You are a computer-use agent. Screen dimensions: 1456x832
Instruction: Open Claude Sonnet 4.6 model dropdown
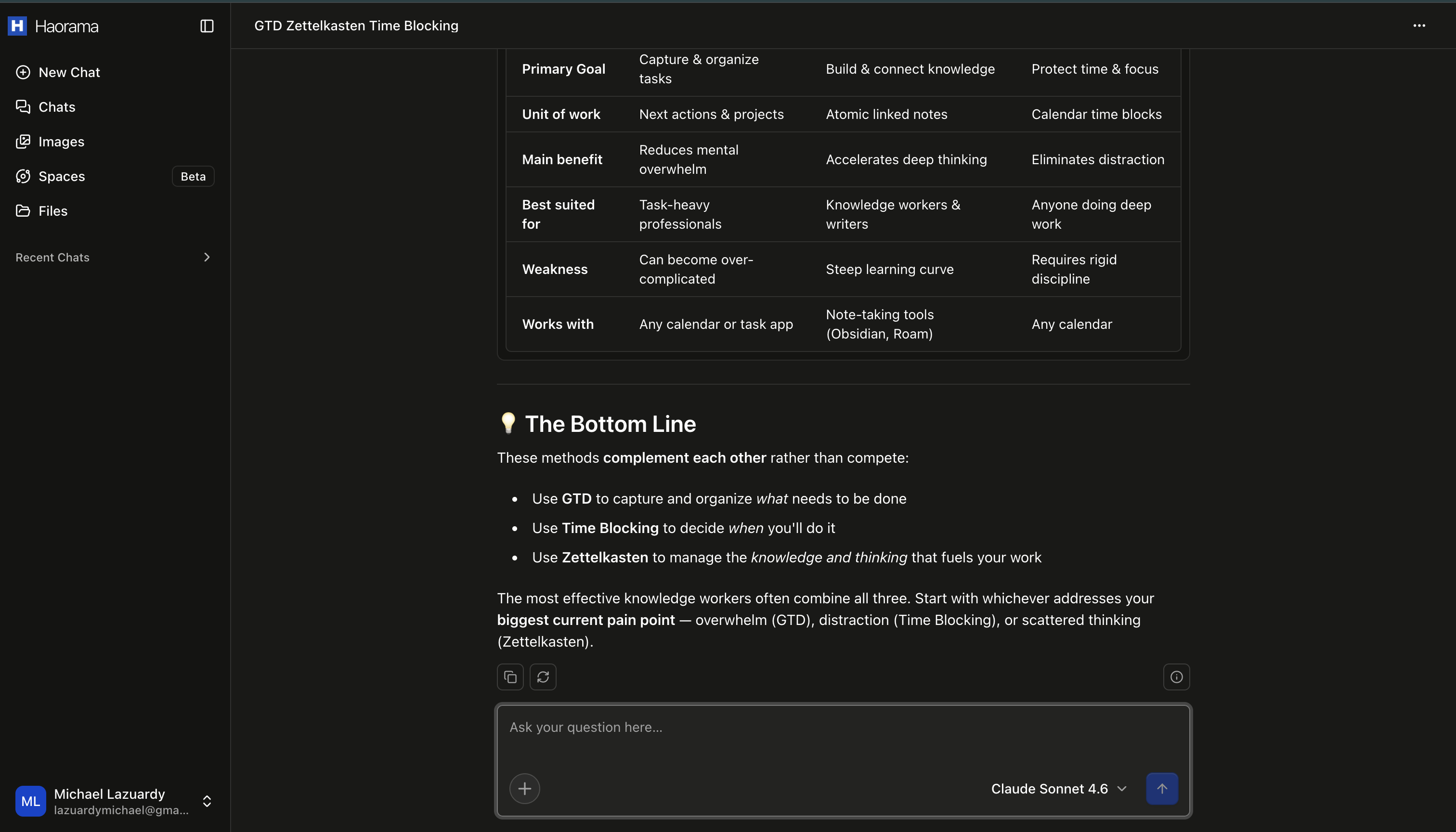pos(1058,789)
